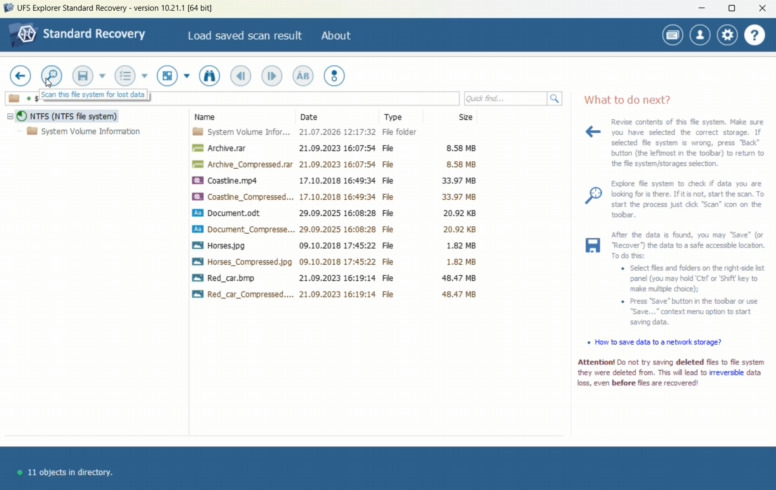Click date 29.09.2025 16:08:28 of Document.odt
Screen dimensions: 776x490
click(x=337, y=213)
